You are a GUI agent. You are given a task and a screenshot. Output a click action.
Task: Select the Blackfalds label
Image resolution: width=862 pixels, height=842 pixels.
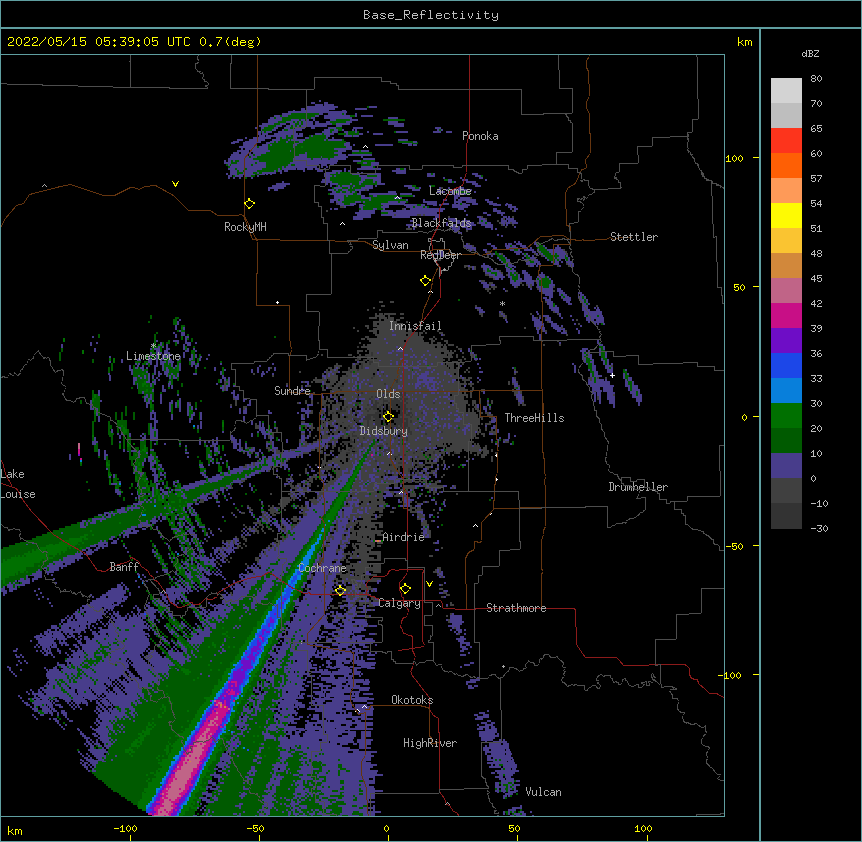coord(441,223)
